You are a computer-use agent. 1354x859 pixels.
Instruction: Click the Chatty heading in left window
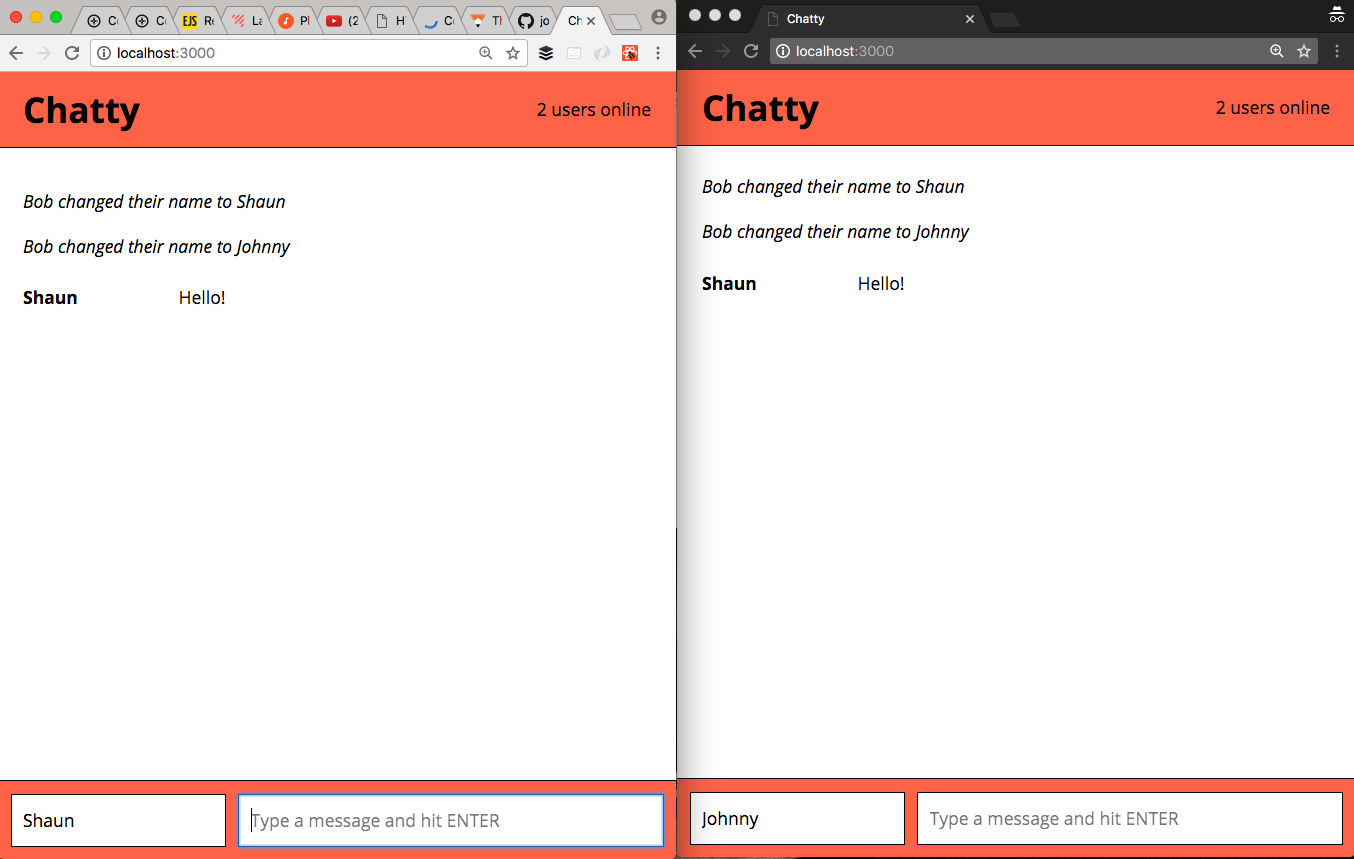pyautogui.click(x=81, y=110)
